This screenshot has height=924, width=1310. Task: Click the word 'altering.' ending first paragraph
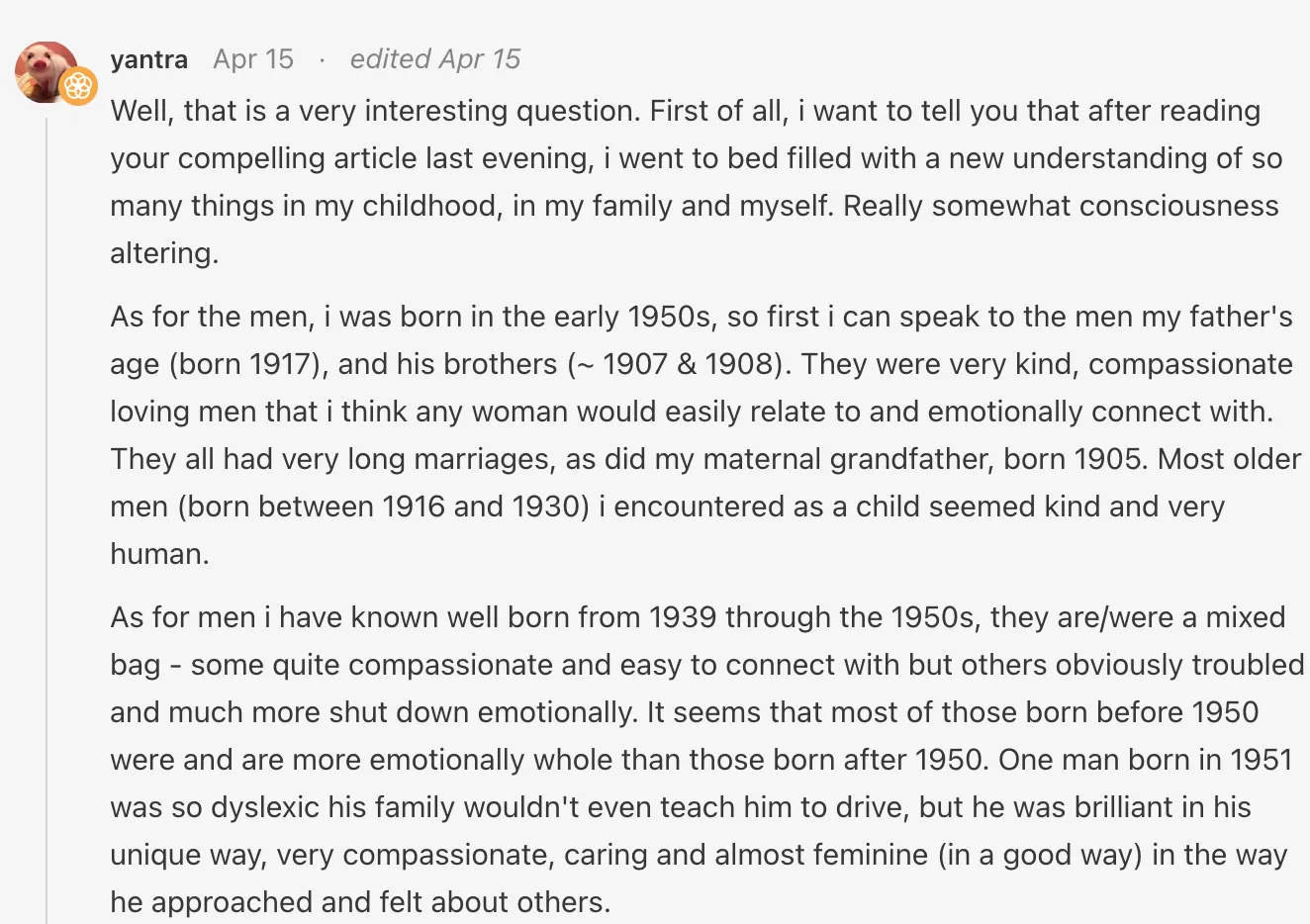coord(164,254)
